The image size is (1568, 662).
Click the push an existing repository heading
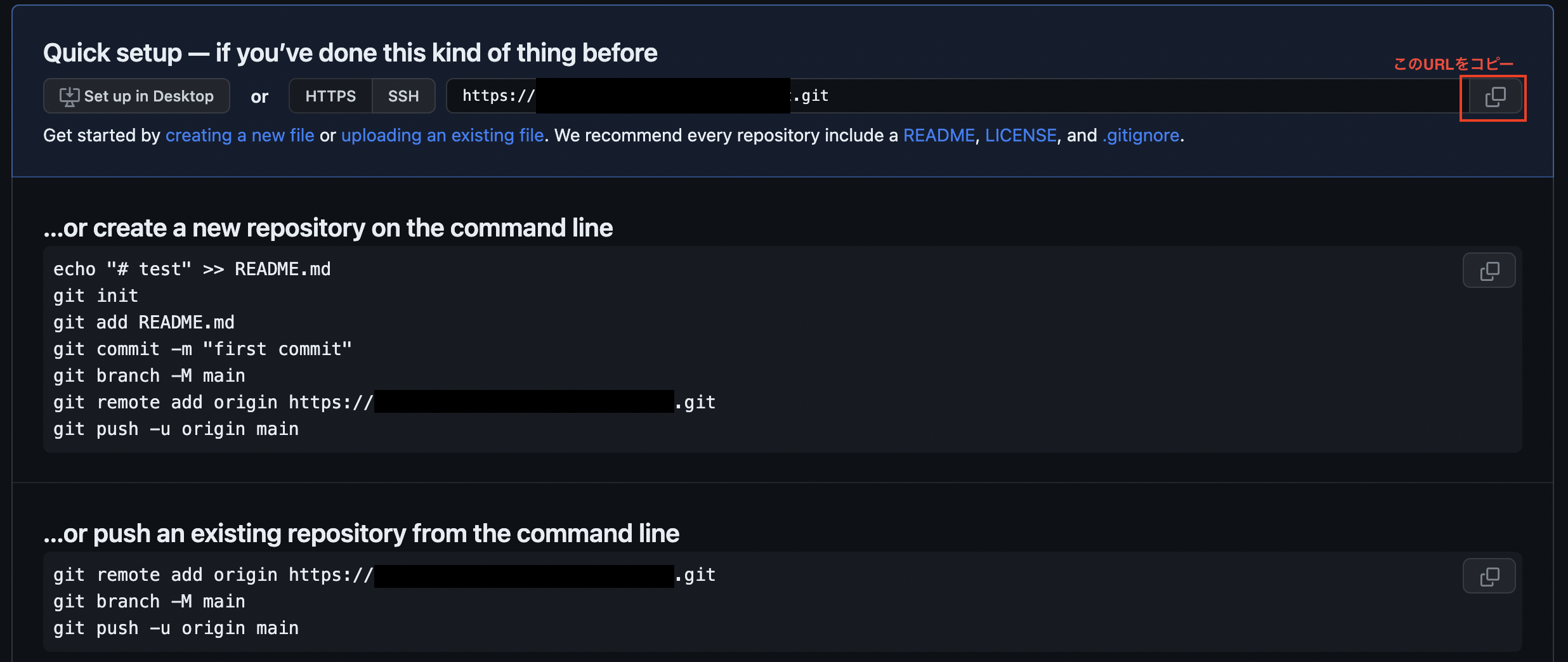coord(361,534)
